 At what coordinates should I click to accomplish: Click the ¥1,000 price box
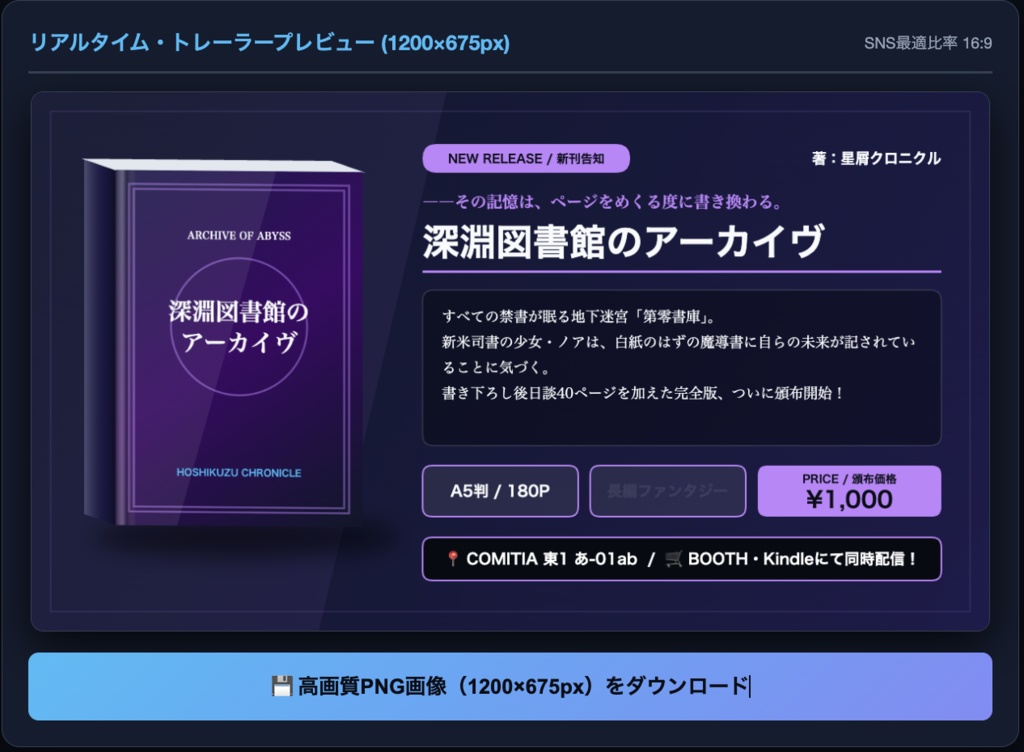[849, 491]
